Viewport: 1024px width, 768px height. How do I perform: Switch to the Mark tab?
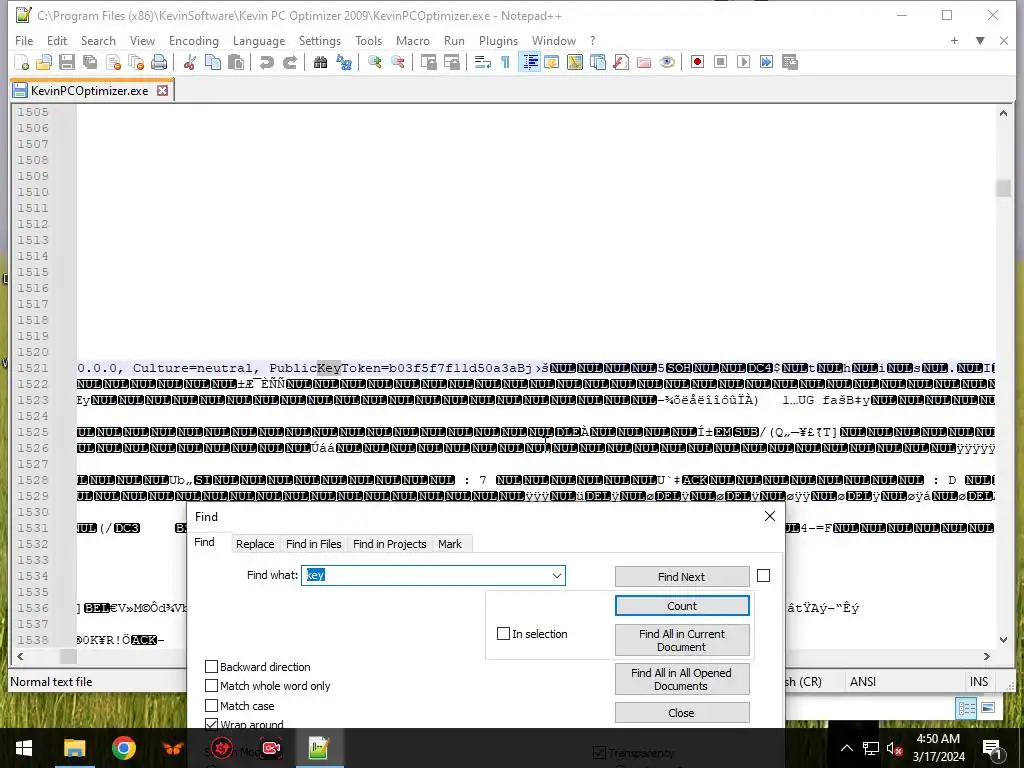coord(450,544)
